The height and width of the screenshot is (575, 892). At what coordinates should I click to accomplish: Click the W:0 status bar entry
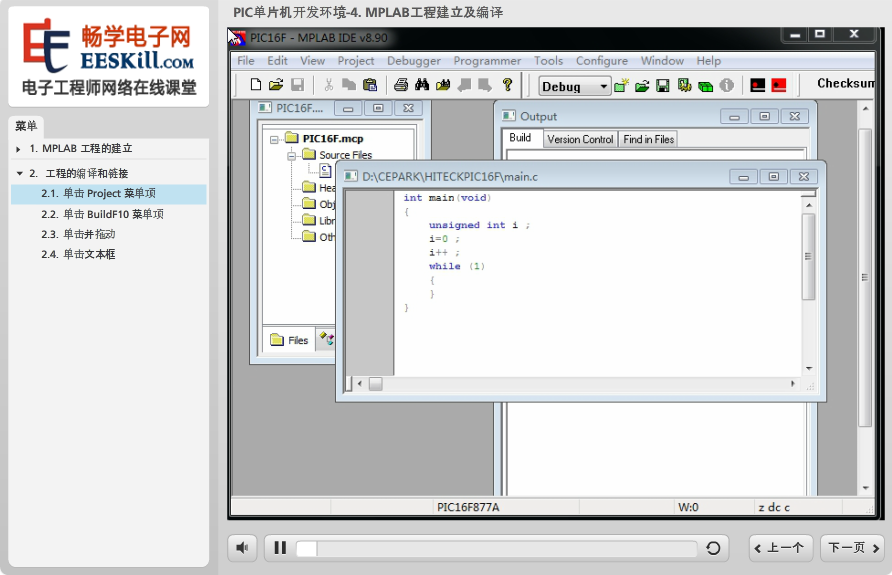(688, 507)
